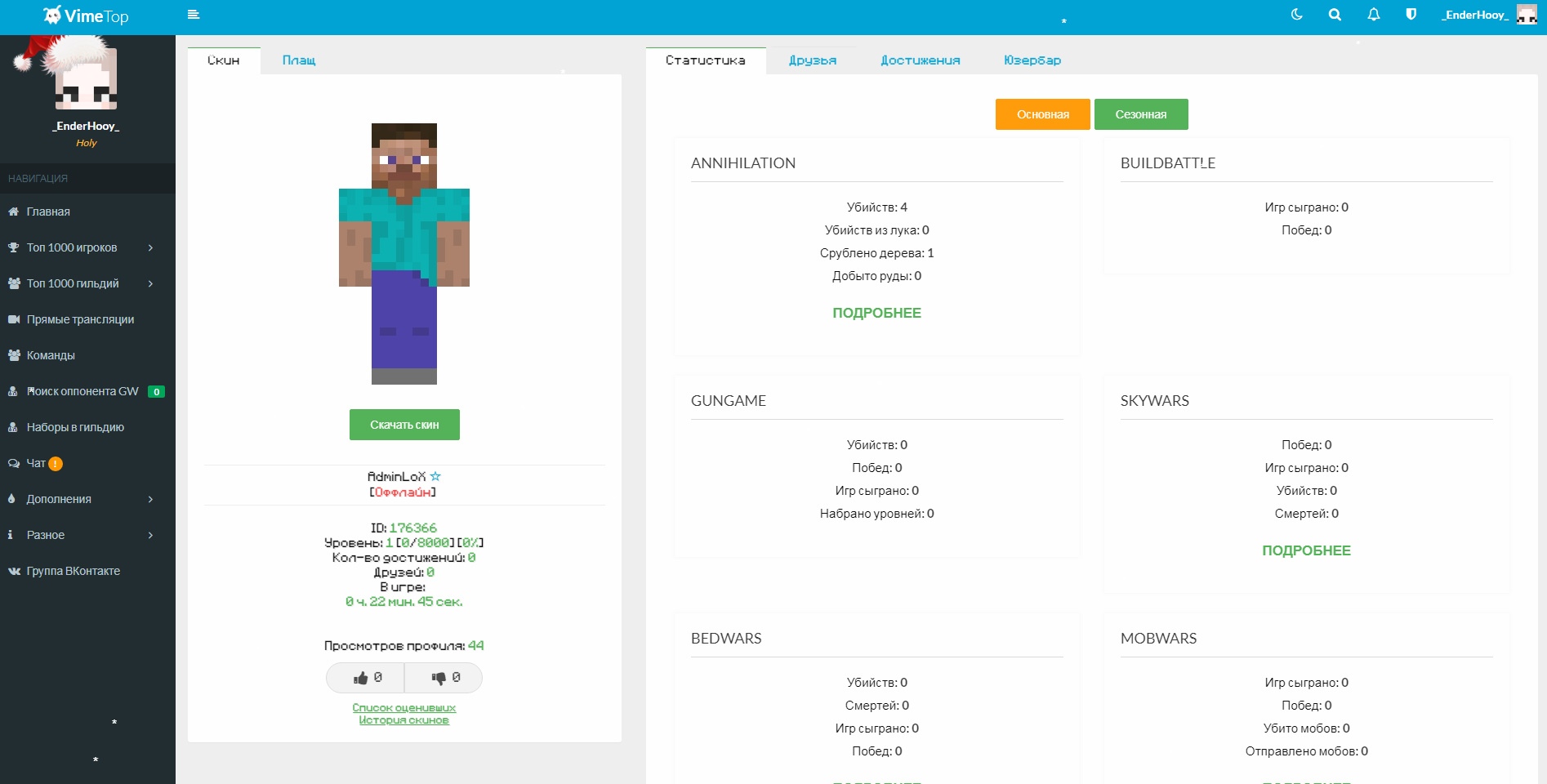Image resolution: width=1547 pixels, height=784 pixels.
Task: Click the BEDWARS card heading
Action: (x=726, y=639)
